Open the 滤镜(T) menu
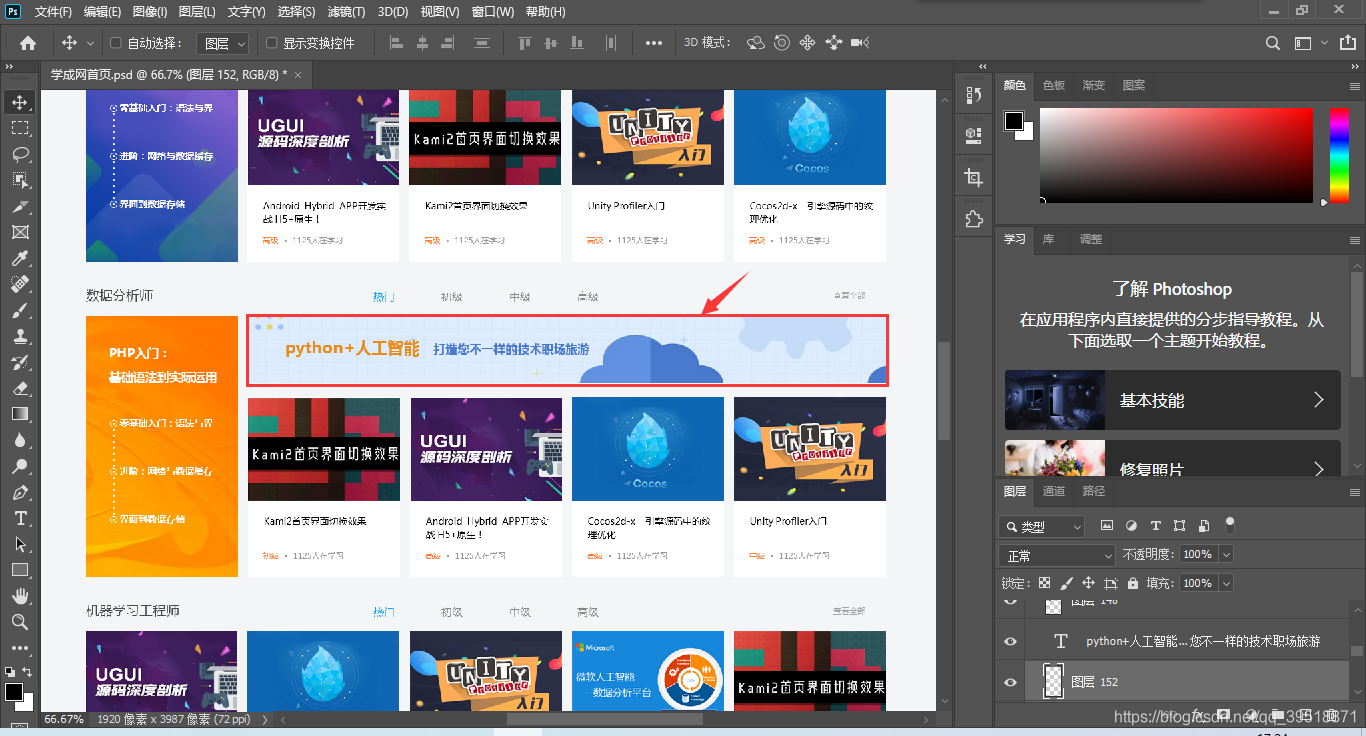 click(x=346, y=12)
